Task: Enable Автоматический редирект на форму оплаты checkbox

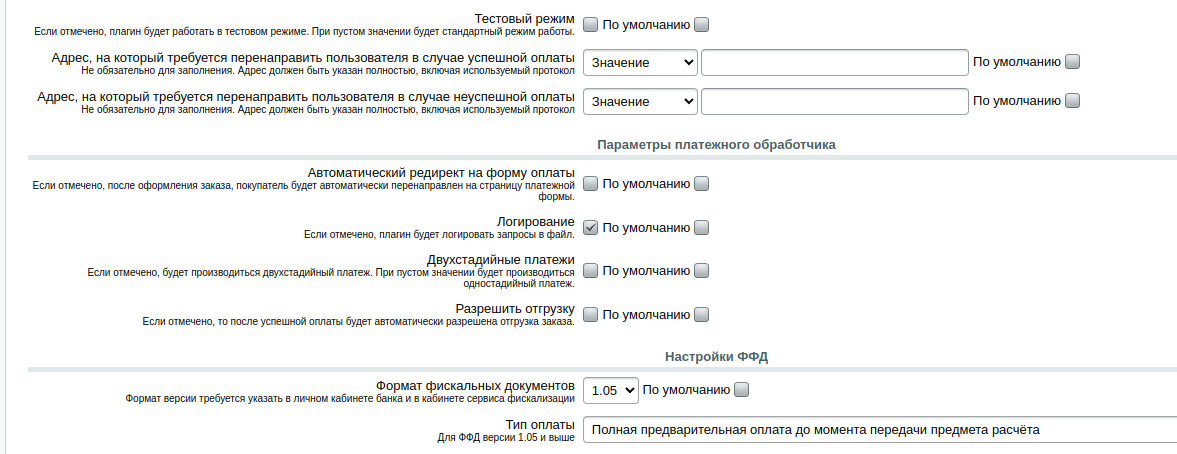Action: [x=591, y=184]
